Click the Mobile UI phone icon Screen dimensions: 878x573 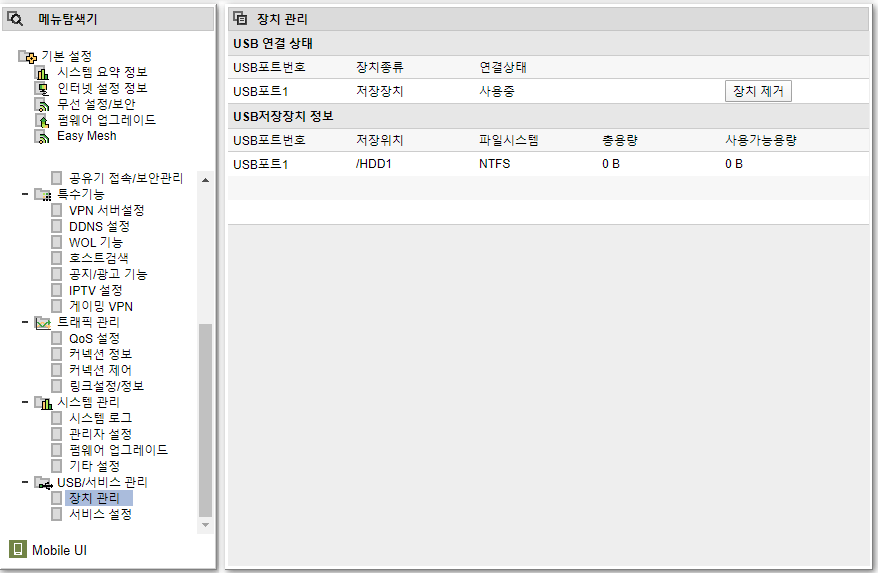click(x=18, y=549)
